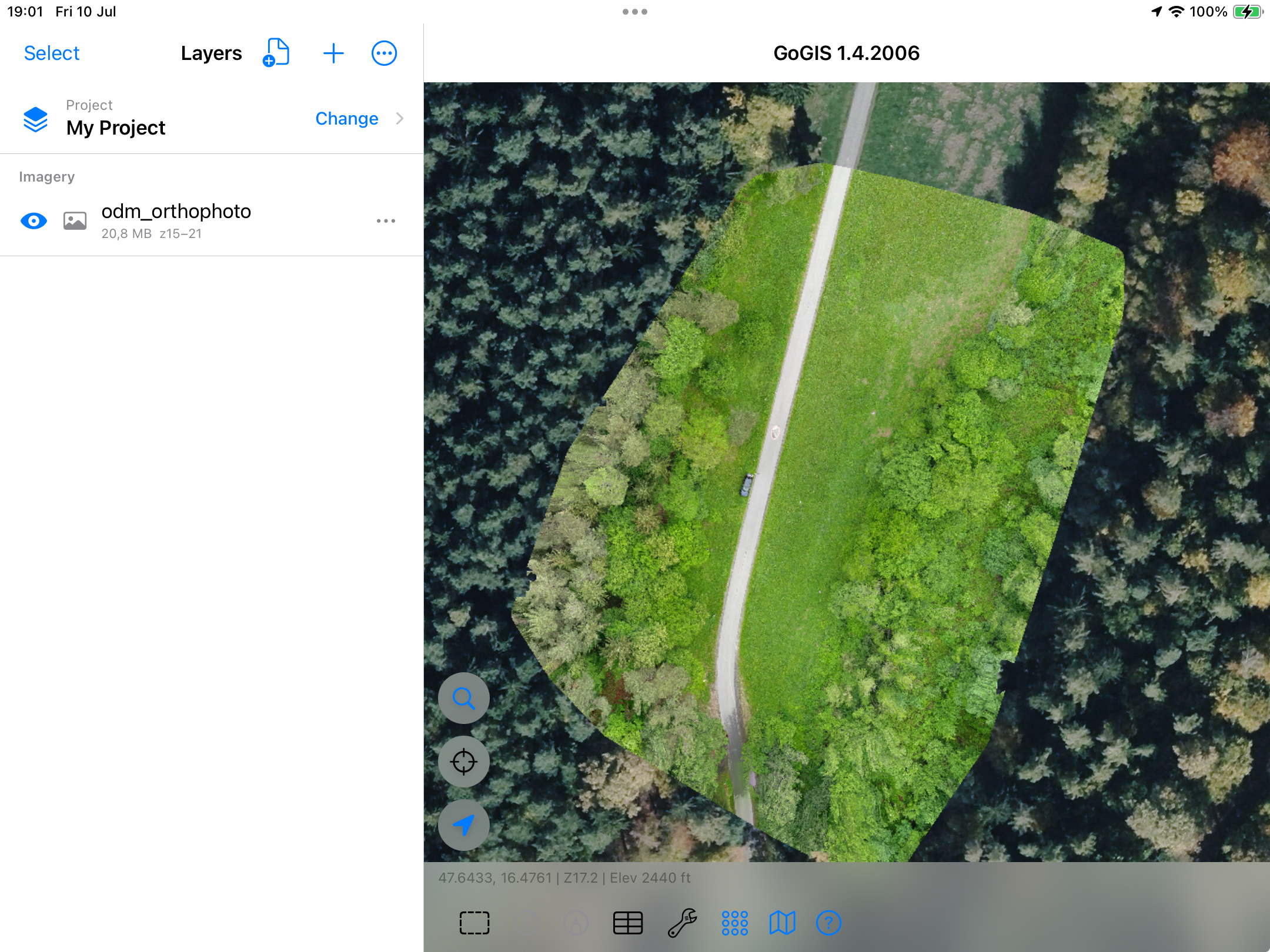Tap the blue location arrow button
The width and height of the screenshot is (1270, 952).
click(x=464, y=825)
